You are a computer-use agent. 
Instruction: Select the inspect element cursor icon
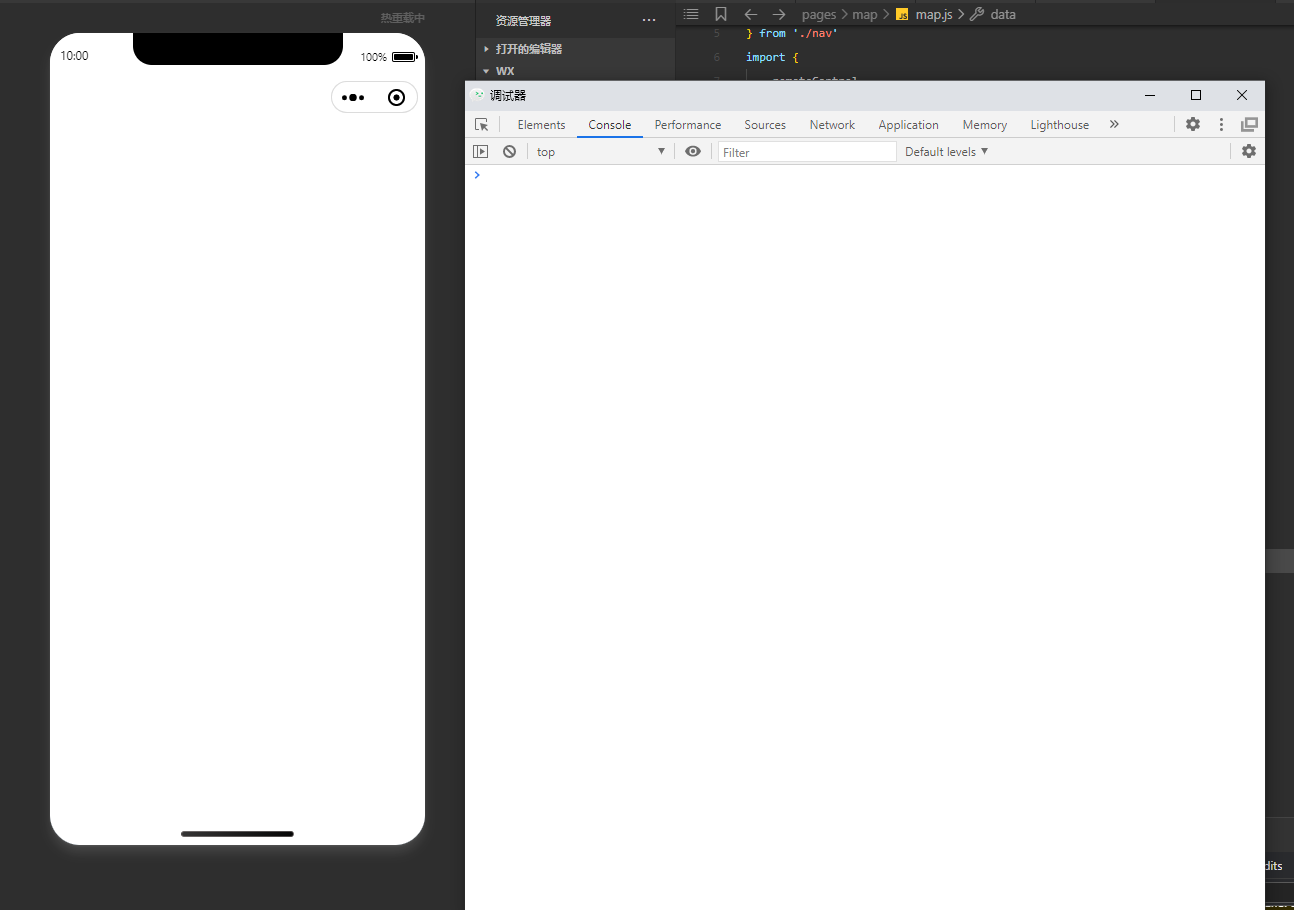(482, 124)
